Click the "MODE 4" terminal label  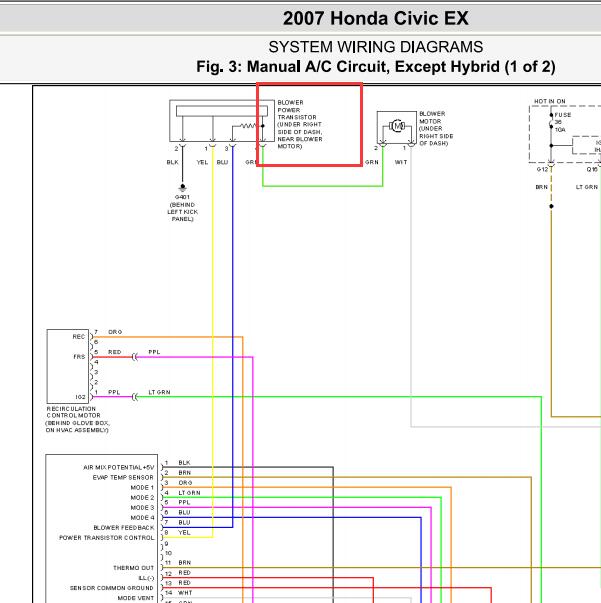142,518
